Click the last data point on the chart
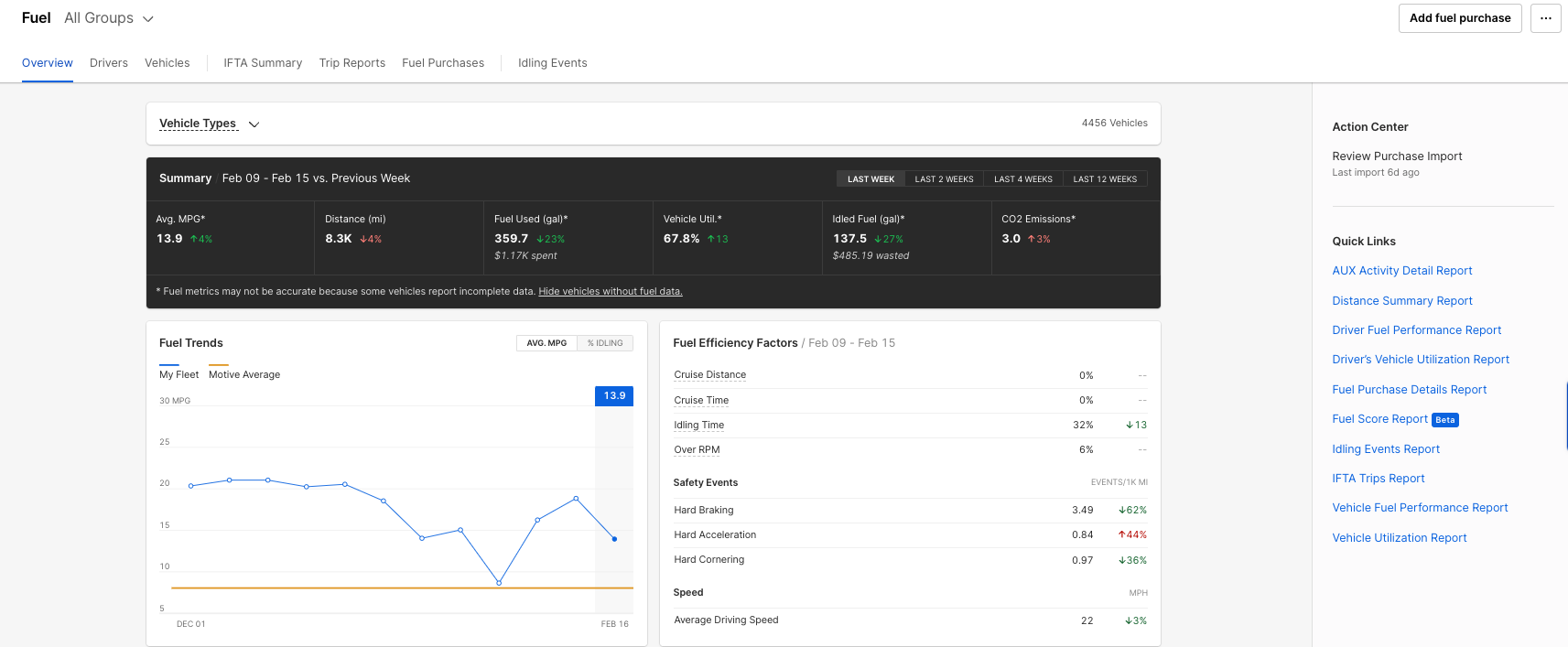Image resolution: width=1568 pixels, height=647 pixels. click(614, 539)
